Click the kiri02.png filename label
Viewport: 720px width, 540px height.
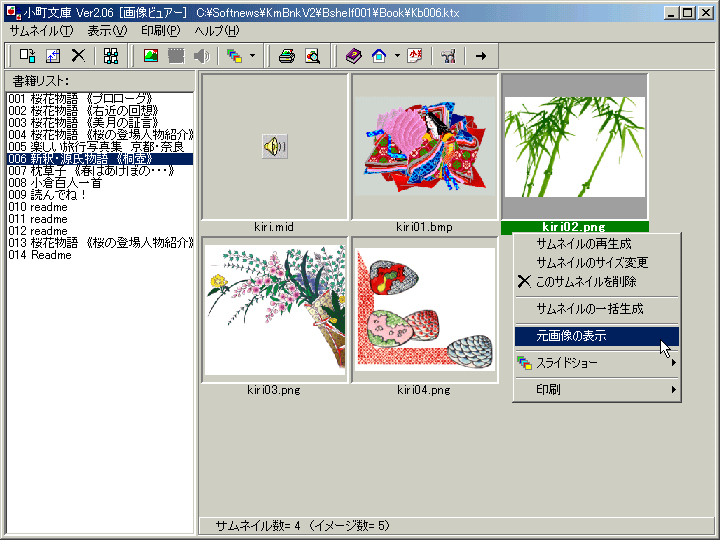[574, 226]
